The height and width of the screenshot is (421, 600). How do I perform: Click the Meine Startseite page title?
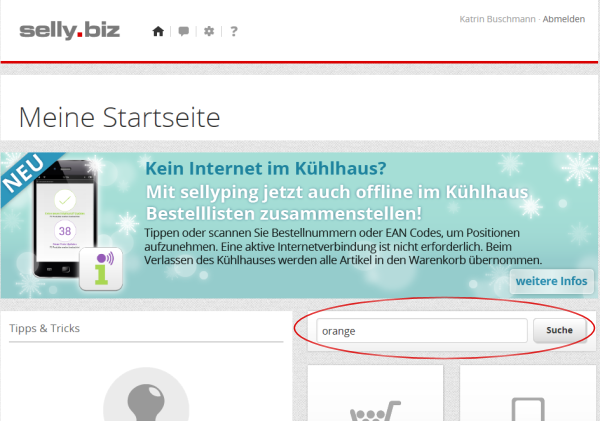pos(119,117)
